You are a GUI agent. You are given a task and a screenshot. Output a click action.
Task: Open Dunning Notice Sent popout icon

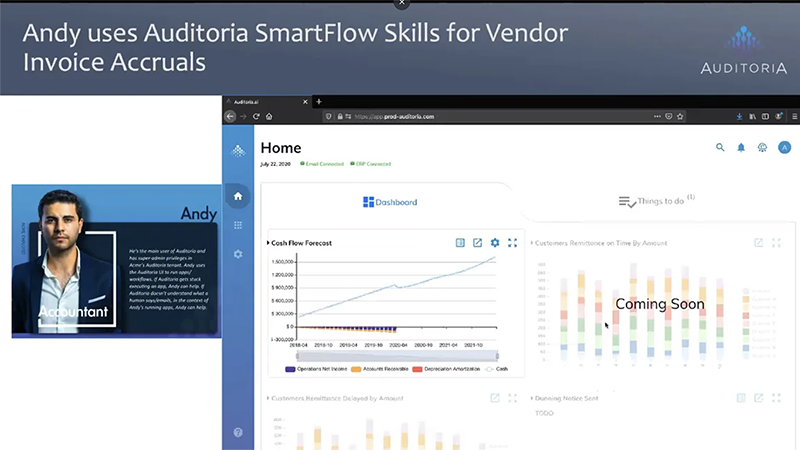[759, 398]
